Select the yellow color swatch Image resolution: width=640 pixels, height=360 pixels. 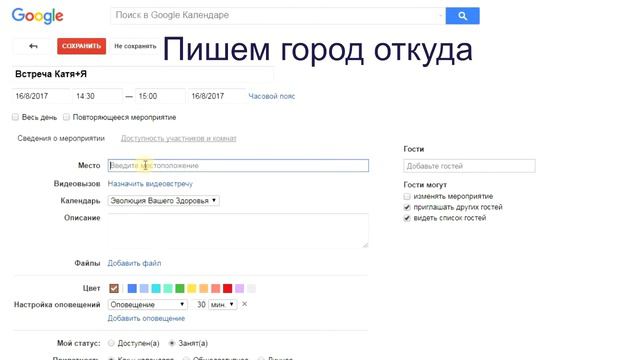192,289
